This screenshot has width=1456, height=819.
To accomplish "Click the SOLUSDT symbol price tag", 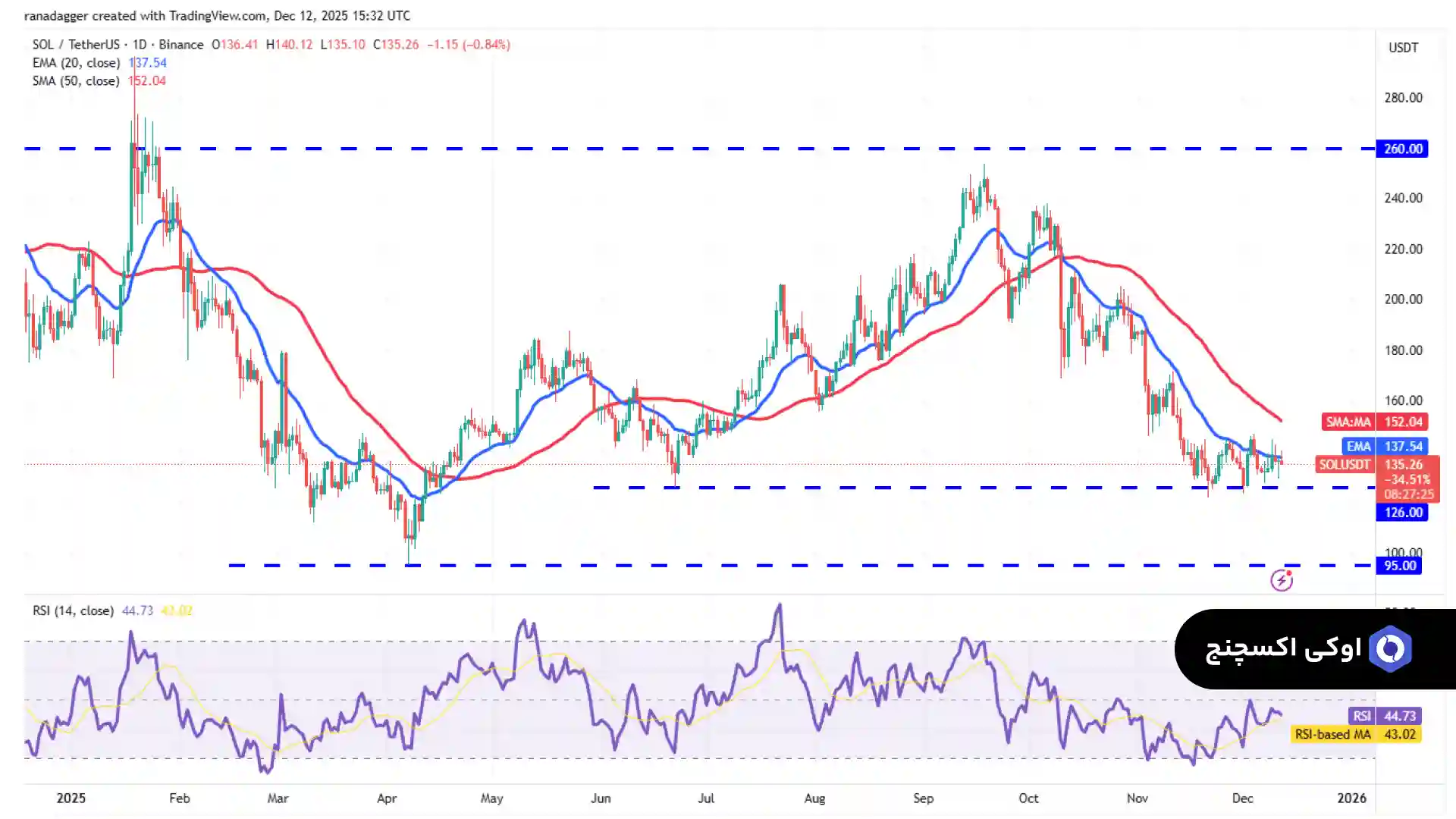I will [1344, 464].
